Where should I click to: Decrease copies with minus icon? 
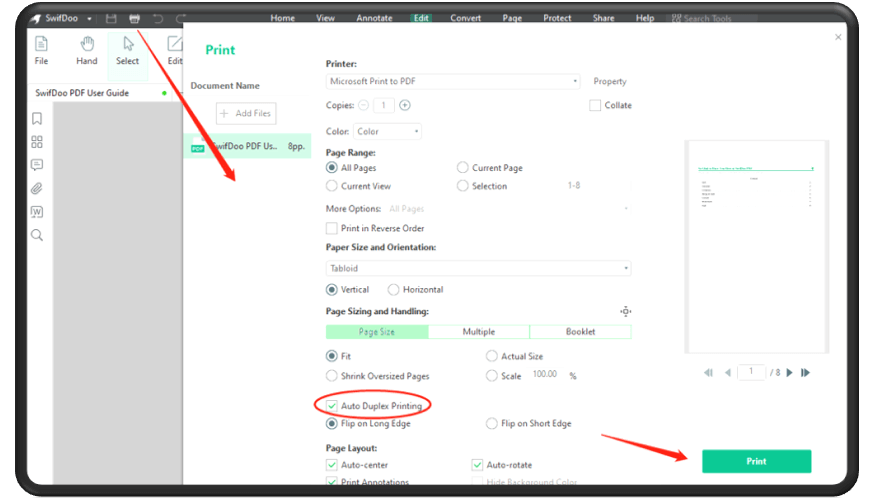pos(363,105)
